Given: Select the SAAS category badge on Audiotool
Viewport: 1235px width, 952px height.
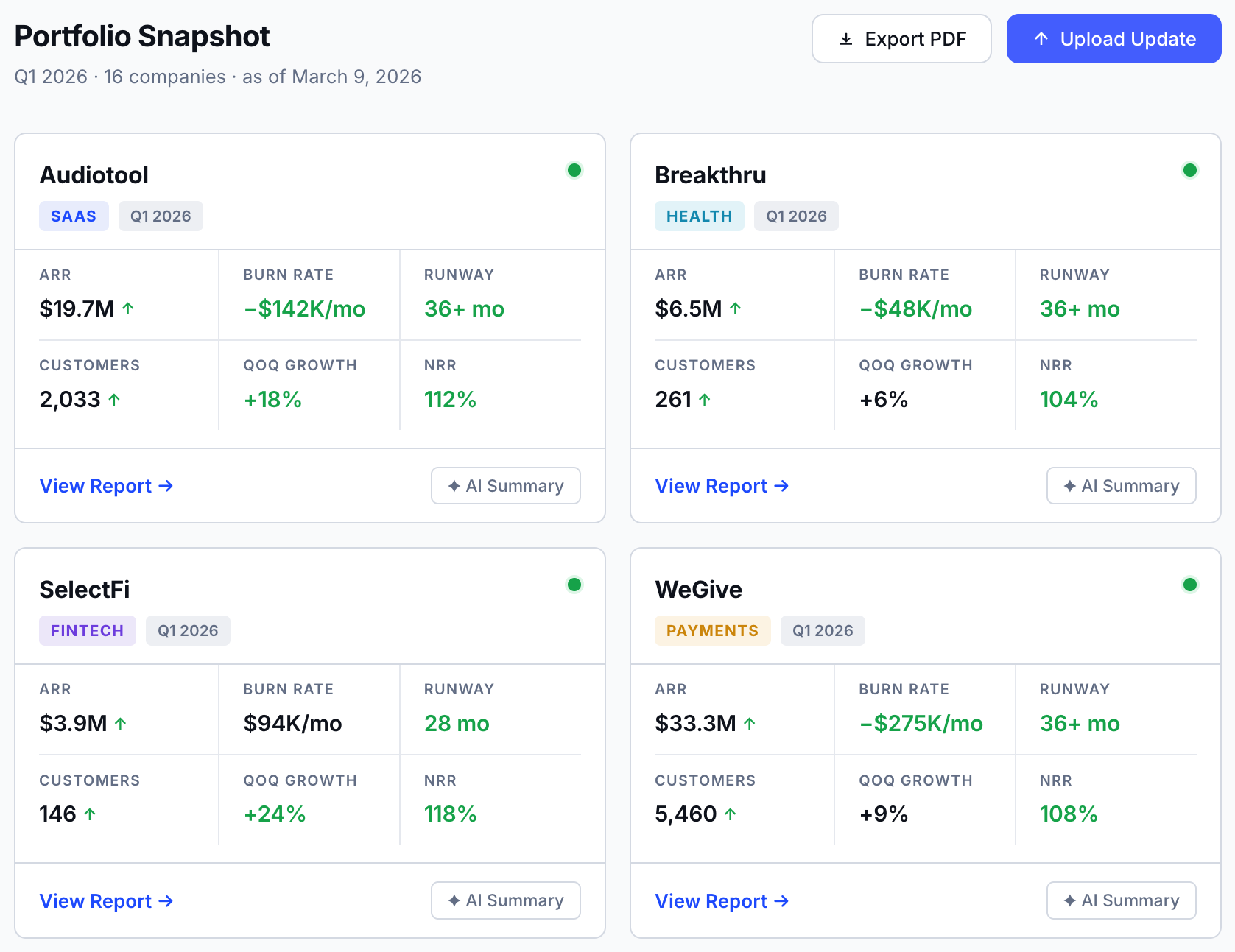Looking at the screenshot, I should [x=74, y=216].
